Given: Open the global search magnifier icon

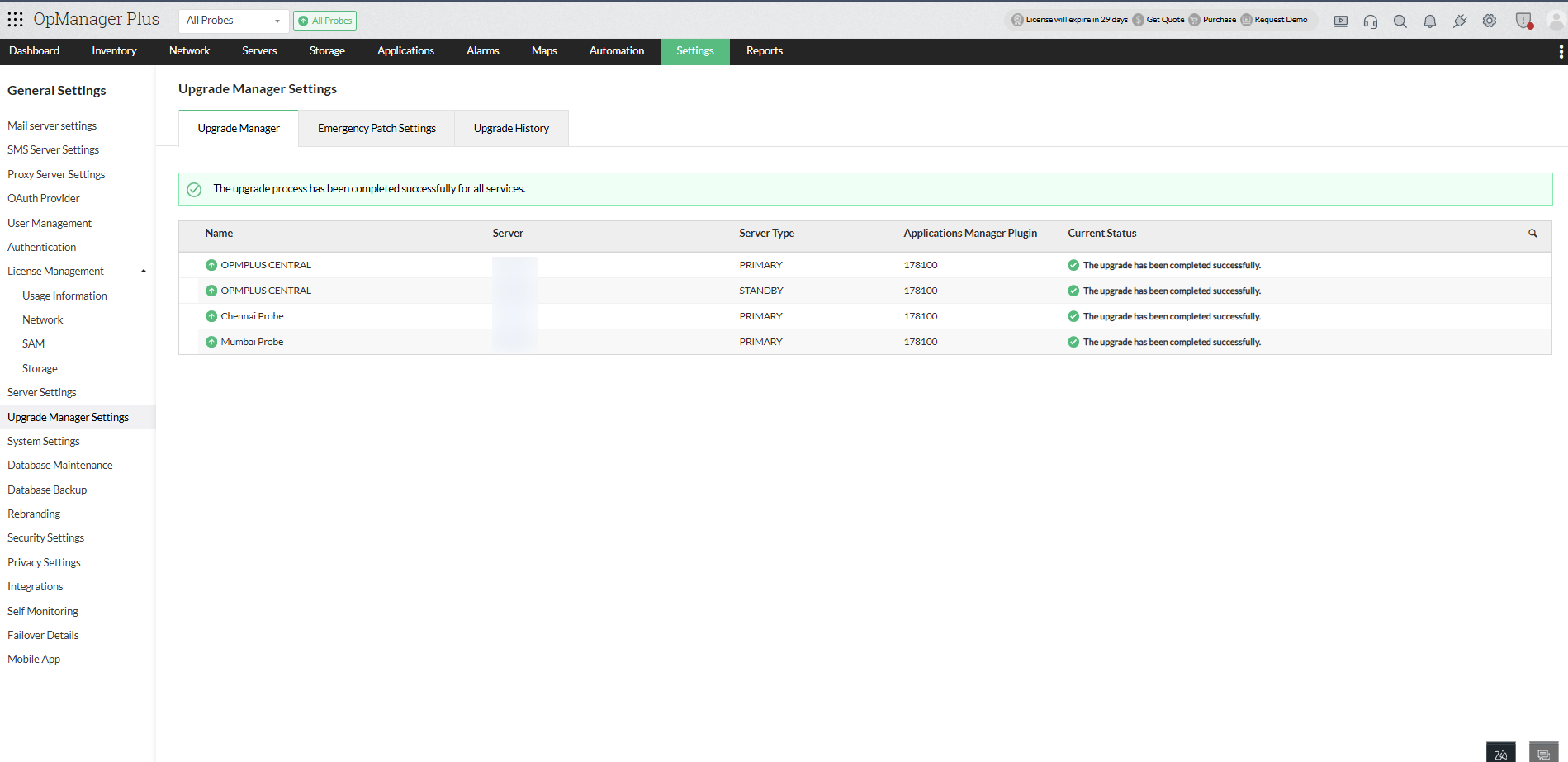Looking at the screenshot, I should pyautogui.click(x=1400, y=21).
